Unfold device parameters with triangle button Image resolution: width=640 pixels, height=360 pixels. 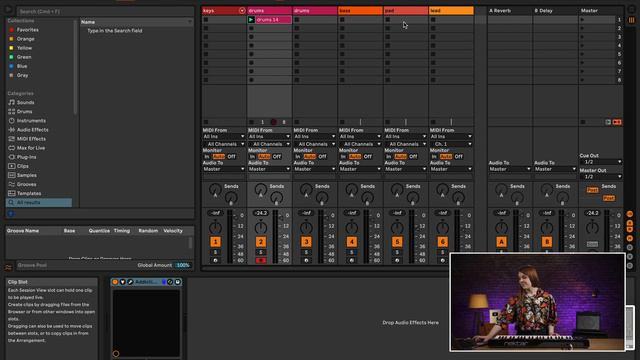[122, 282]
